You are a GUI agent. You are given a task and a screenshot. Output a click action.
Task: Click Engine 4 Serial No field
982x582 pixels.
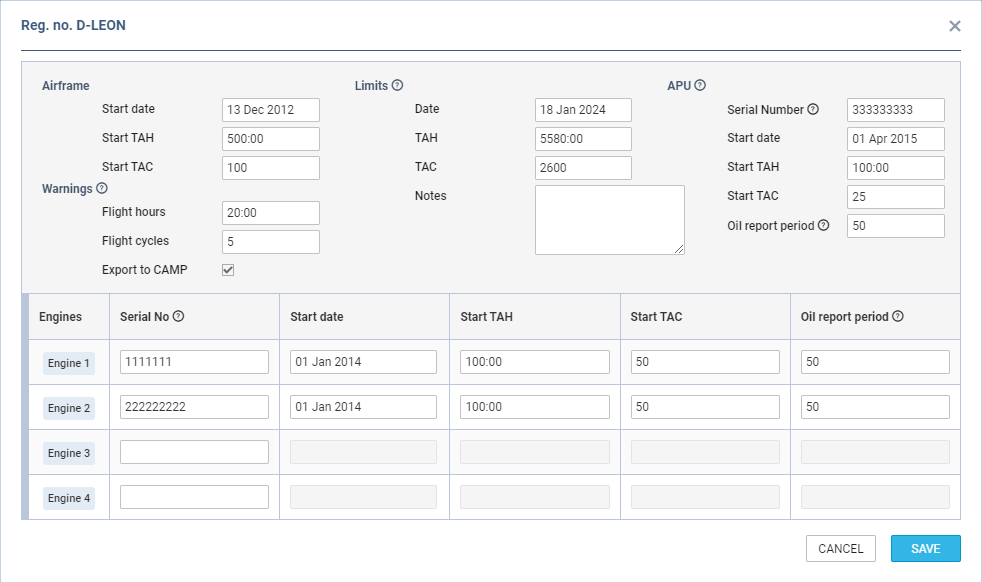click(x=194, y=497)
